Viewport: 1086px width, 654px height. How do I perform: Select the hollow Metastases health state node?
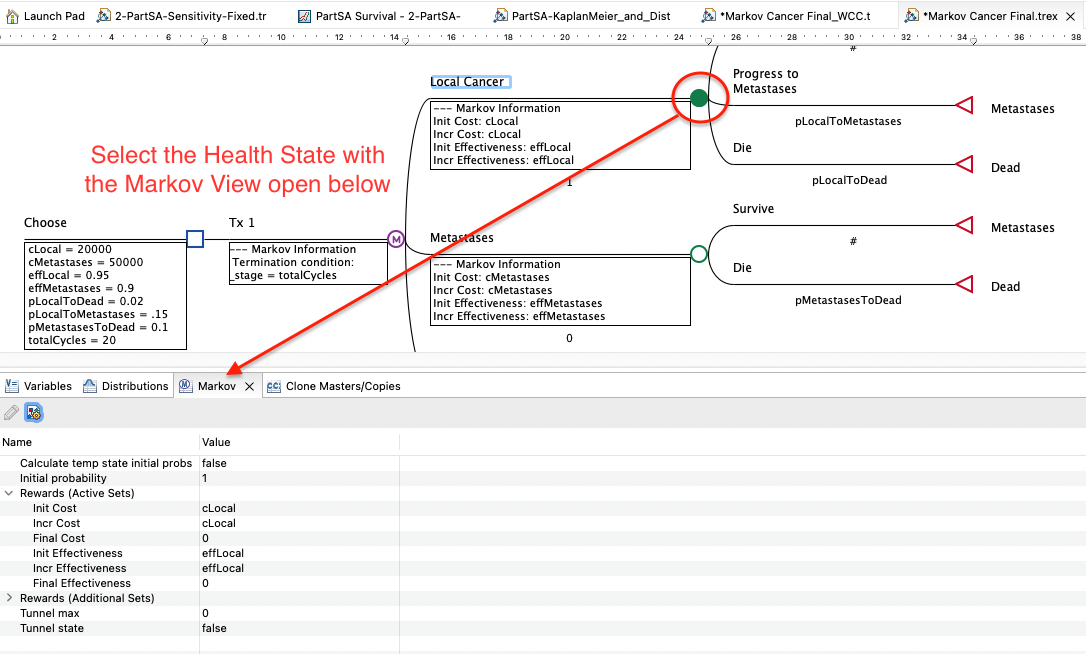tap(699, 254)
